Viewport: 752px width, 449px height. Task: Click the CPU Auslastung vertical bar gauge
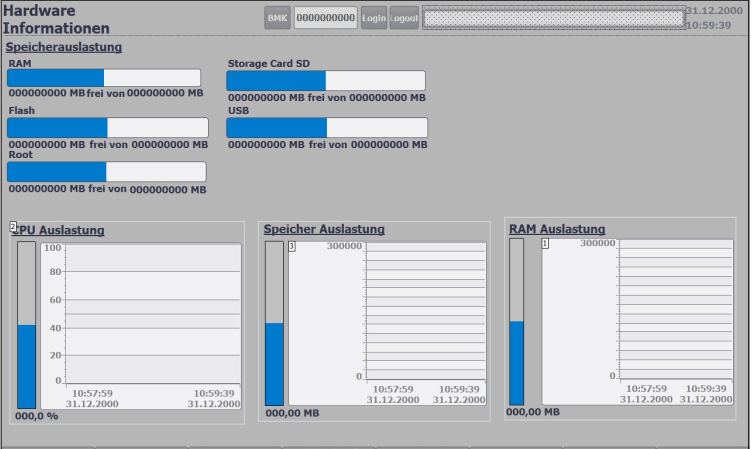(26, 325)
